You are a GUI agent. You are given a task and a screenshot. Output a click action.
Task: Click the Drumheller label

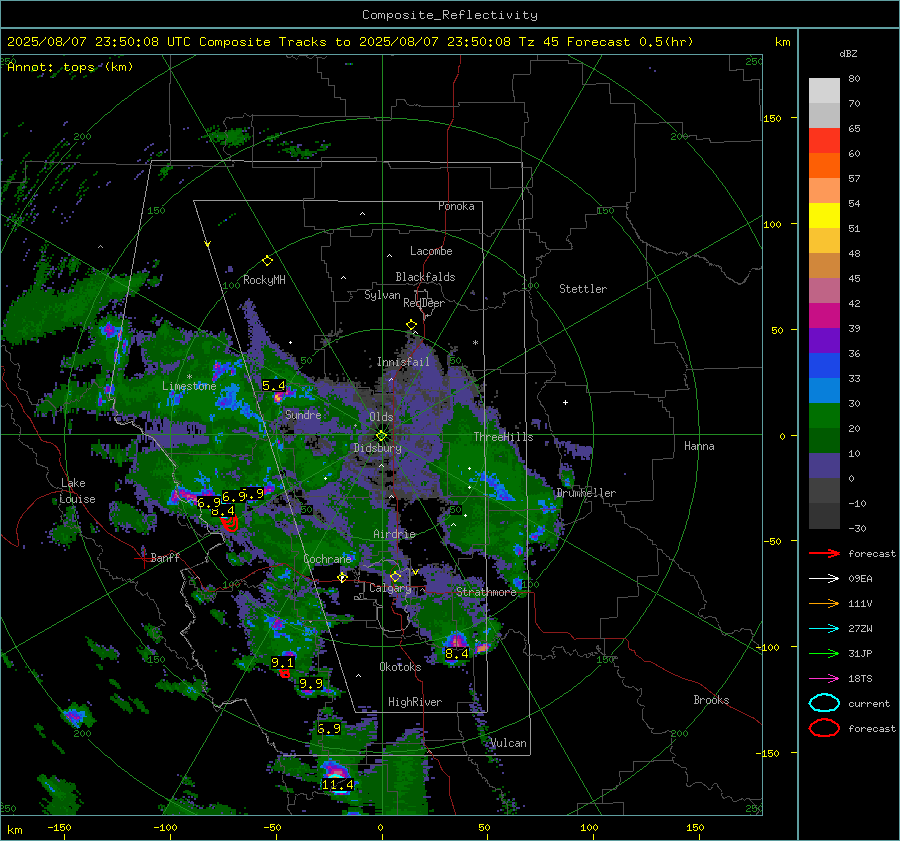point(586,493)
